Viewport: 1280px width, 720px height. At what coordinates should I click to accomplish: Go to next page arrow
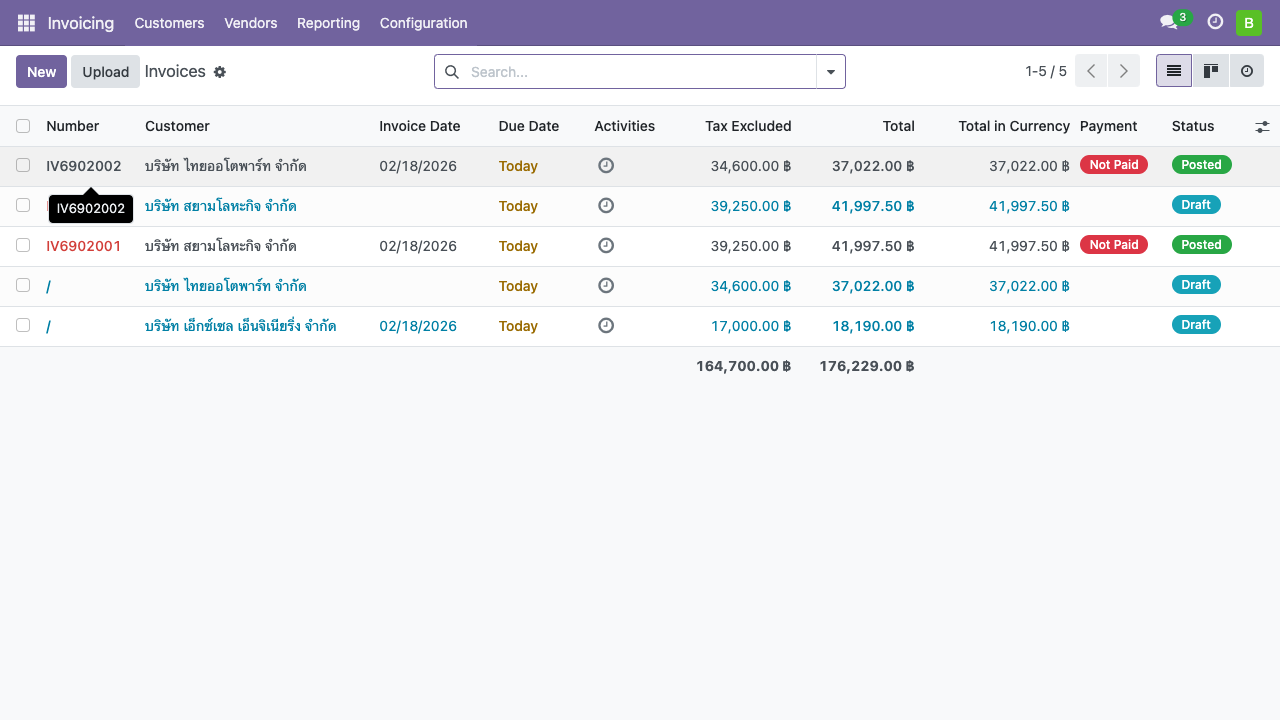pyautogui.click(x=1124, y=71)
